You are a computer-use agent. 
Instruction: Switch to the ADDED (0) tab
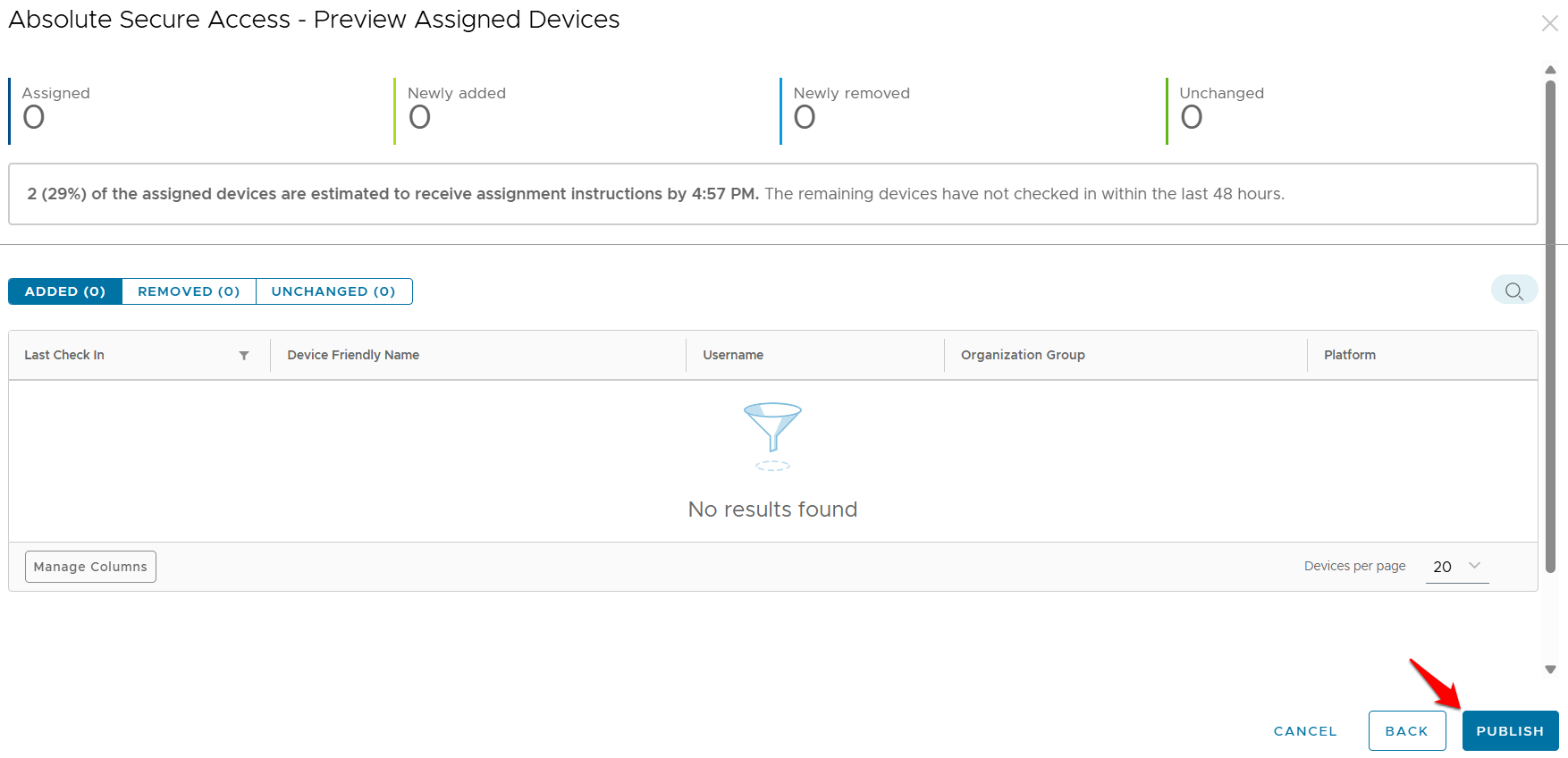[65, 291]
